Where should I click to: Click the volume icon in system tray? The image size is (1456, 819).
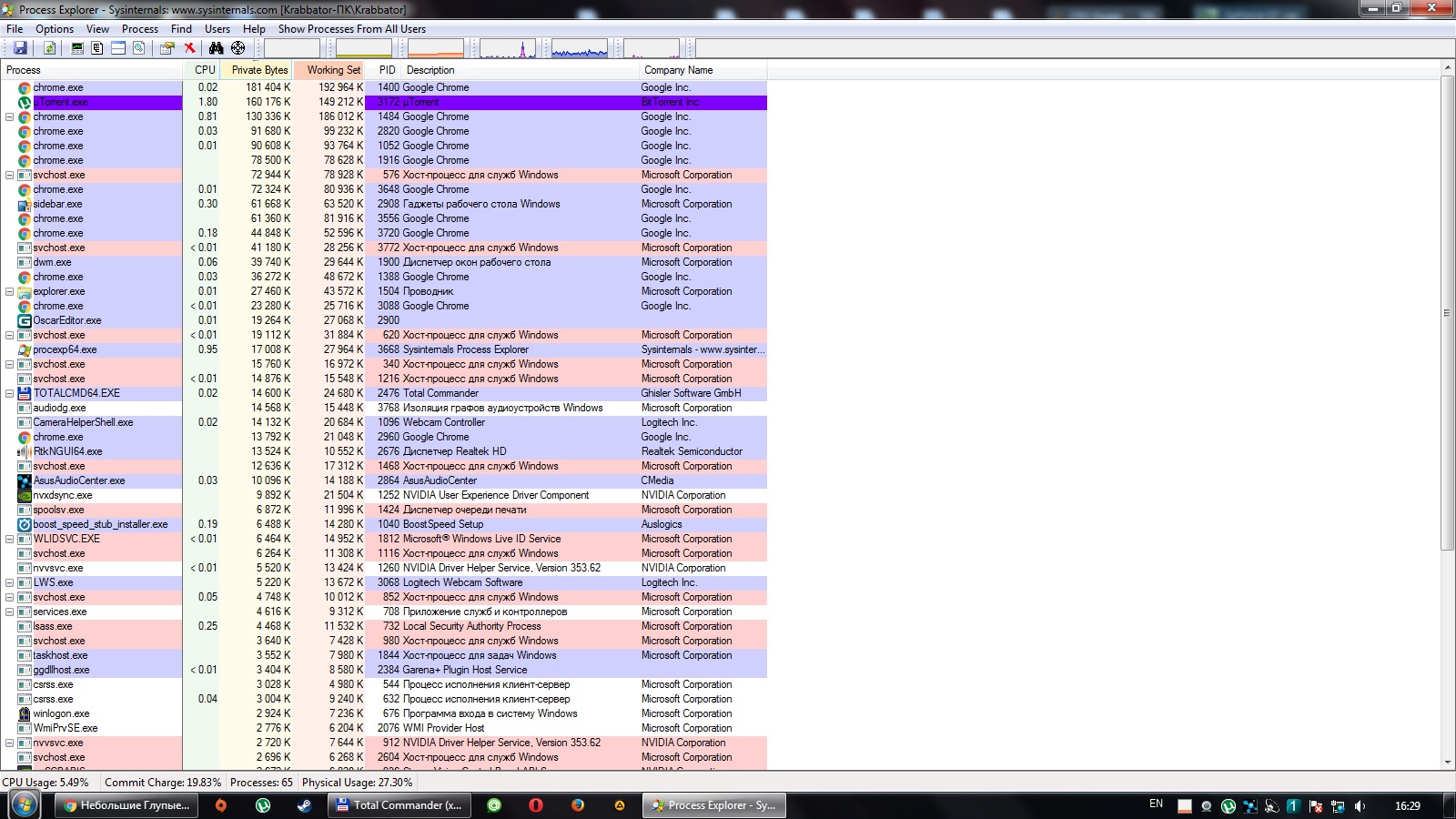tap(1360, 806)
